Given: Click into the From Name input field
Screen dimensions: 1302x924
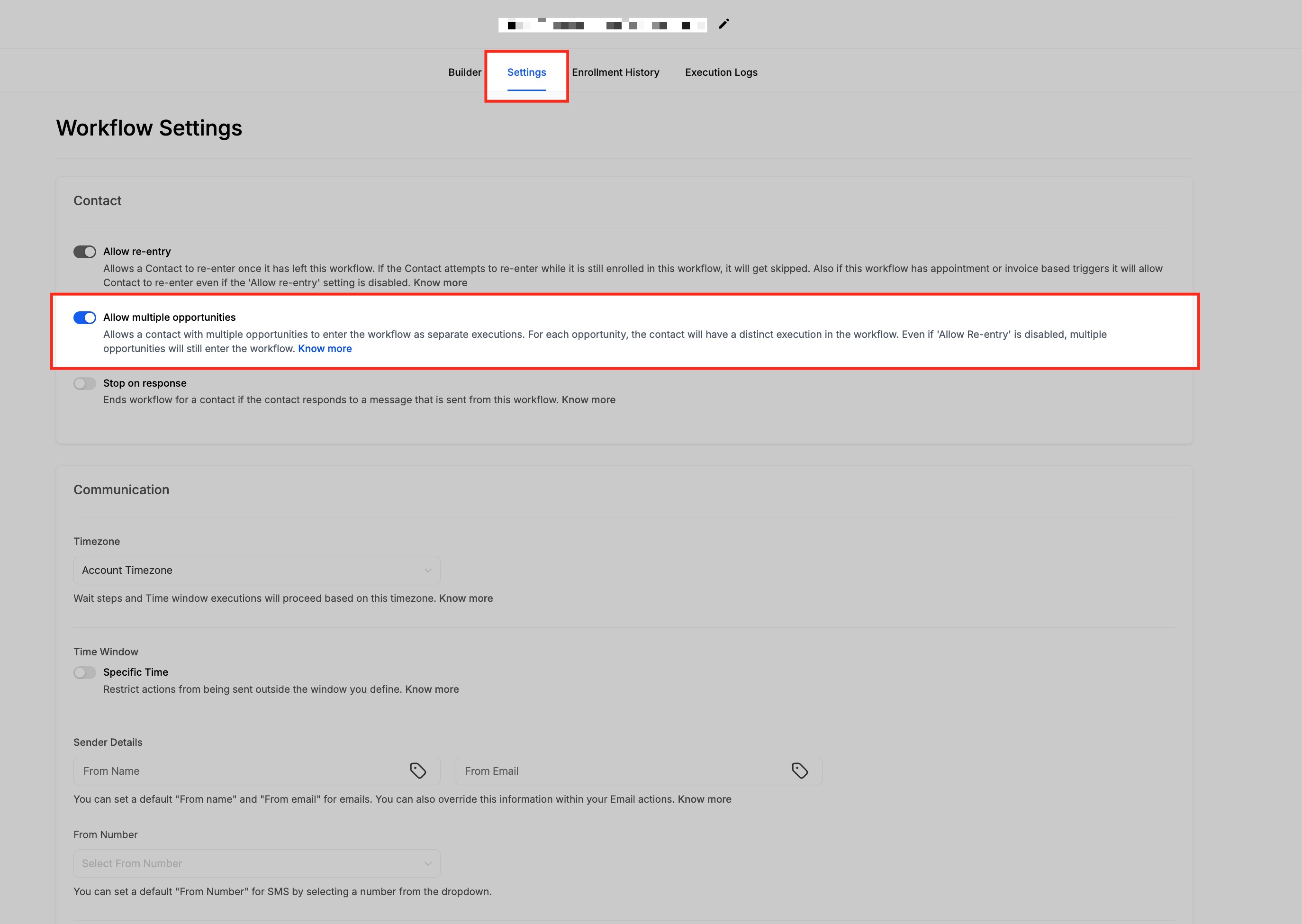Looking at the screenshot, I should pyautogui.click(x=239, y=771).
